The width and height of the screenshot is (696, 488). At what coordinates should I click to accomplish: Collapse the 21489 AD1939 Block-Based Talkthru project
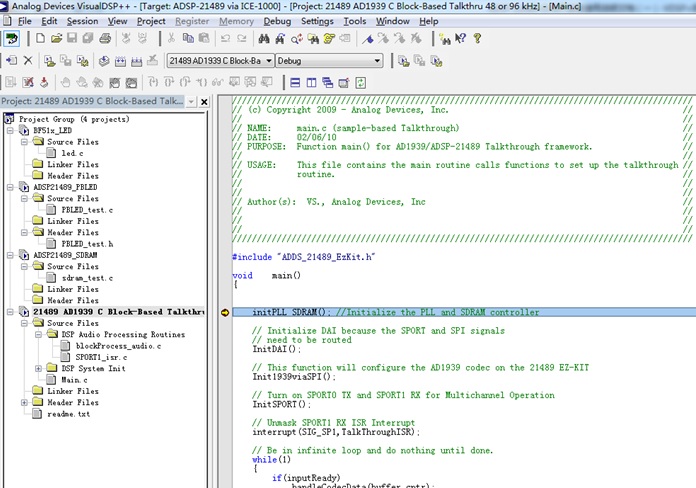[x=10, y=312]
